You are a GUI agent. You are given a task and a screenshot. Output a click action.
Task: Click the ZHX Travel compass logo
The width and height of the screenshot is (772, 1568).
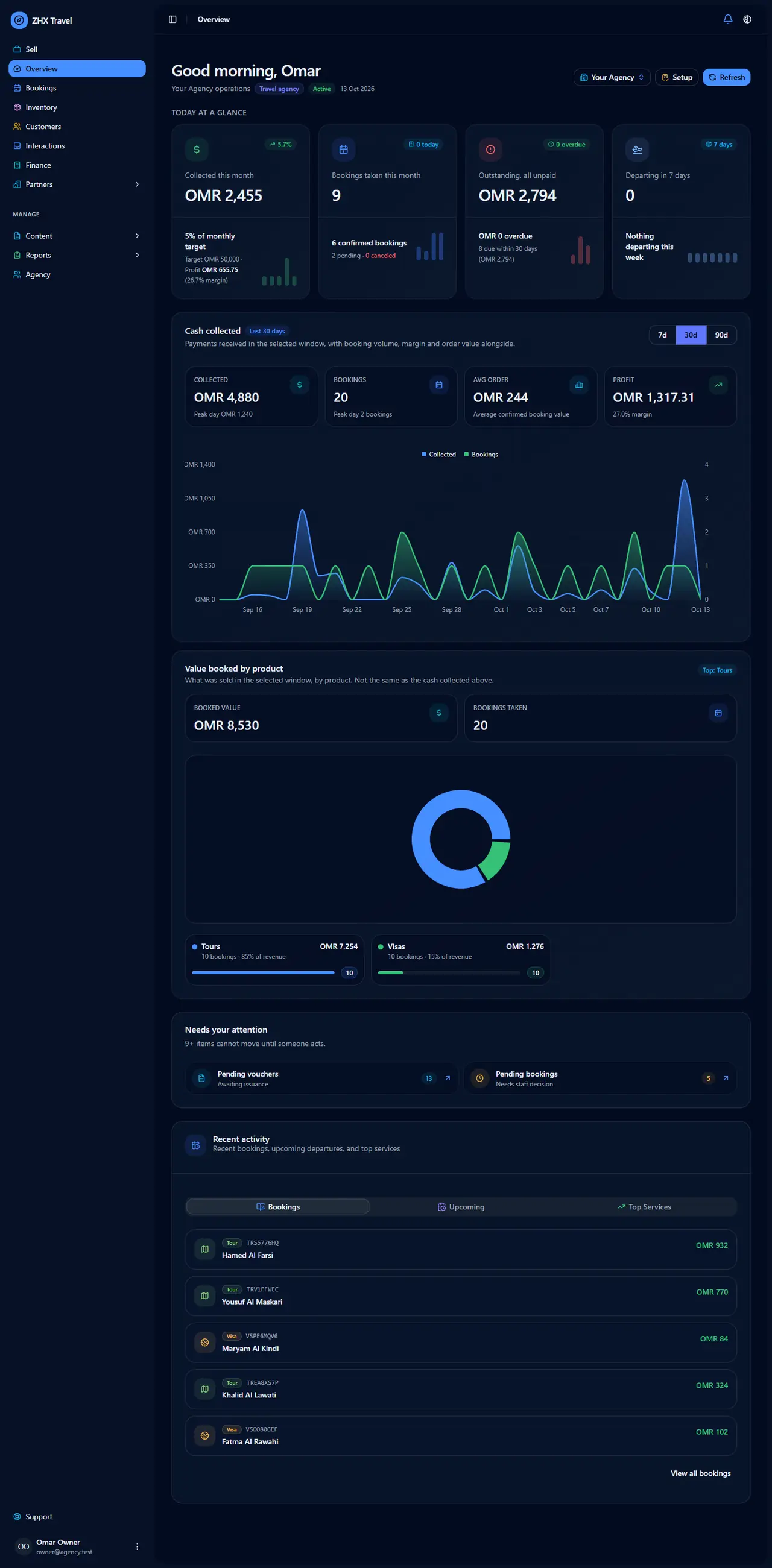(19, 20)
